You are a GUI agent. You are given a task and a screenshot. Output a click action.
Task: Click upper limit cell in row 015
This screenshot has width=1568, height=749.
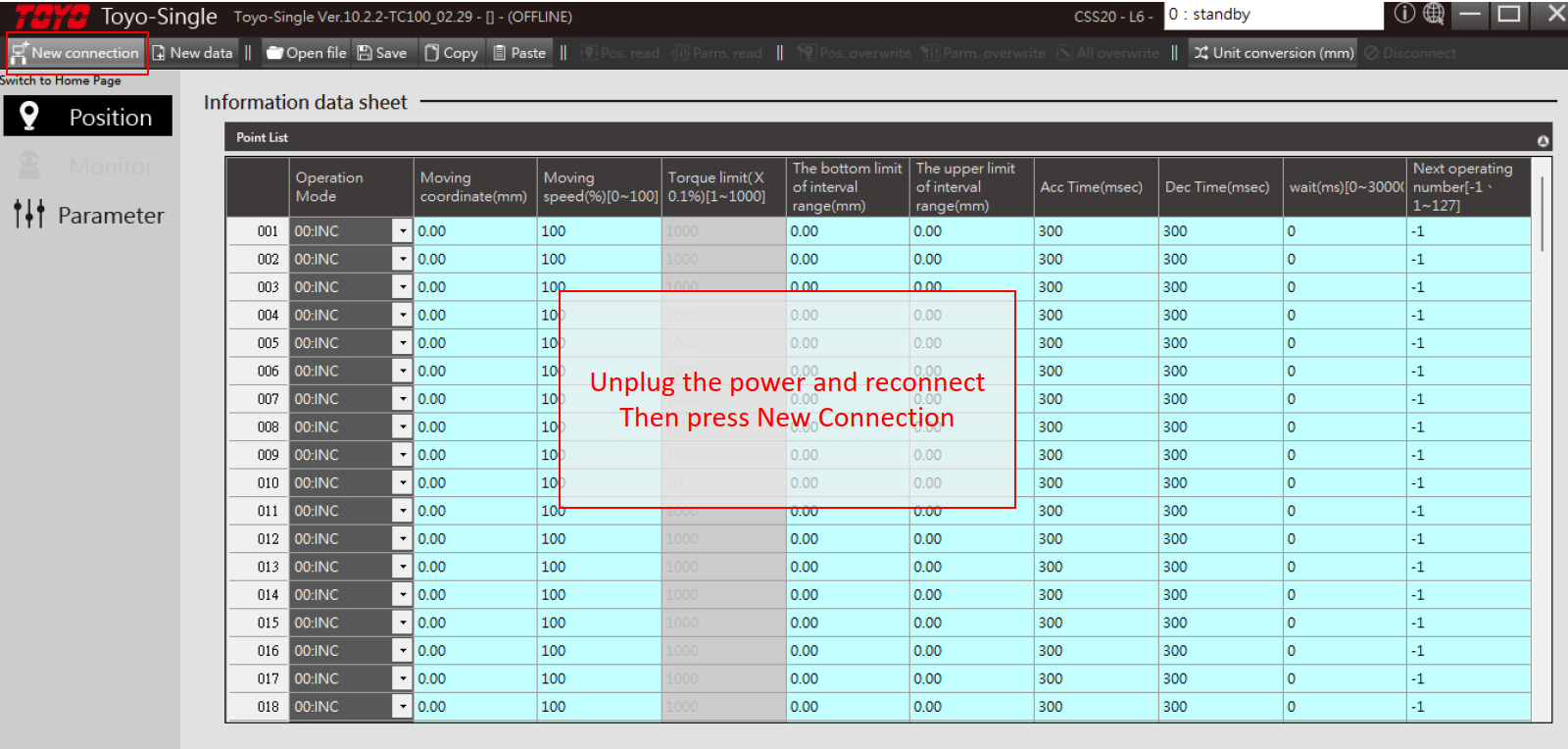pyautogui.click(x=972, y=623)
